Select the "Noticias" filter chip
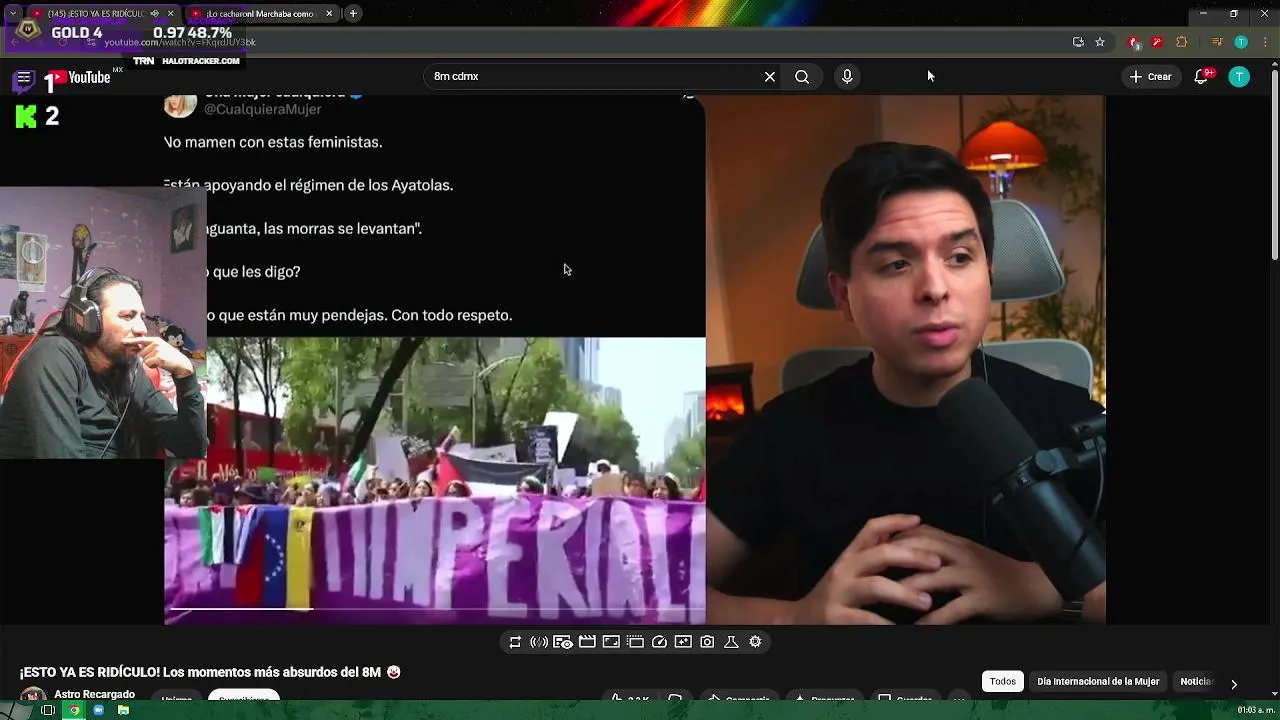 [x=1196, y=682]
